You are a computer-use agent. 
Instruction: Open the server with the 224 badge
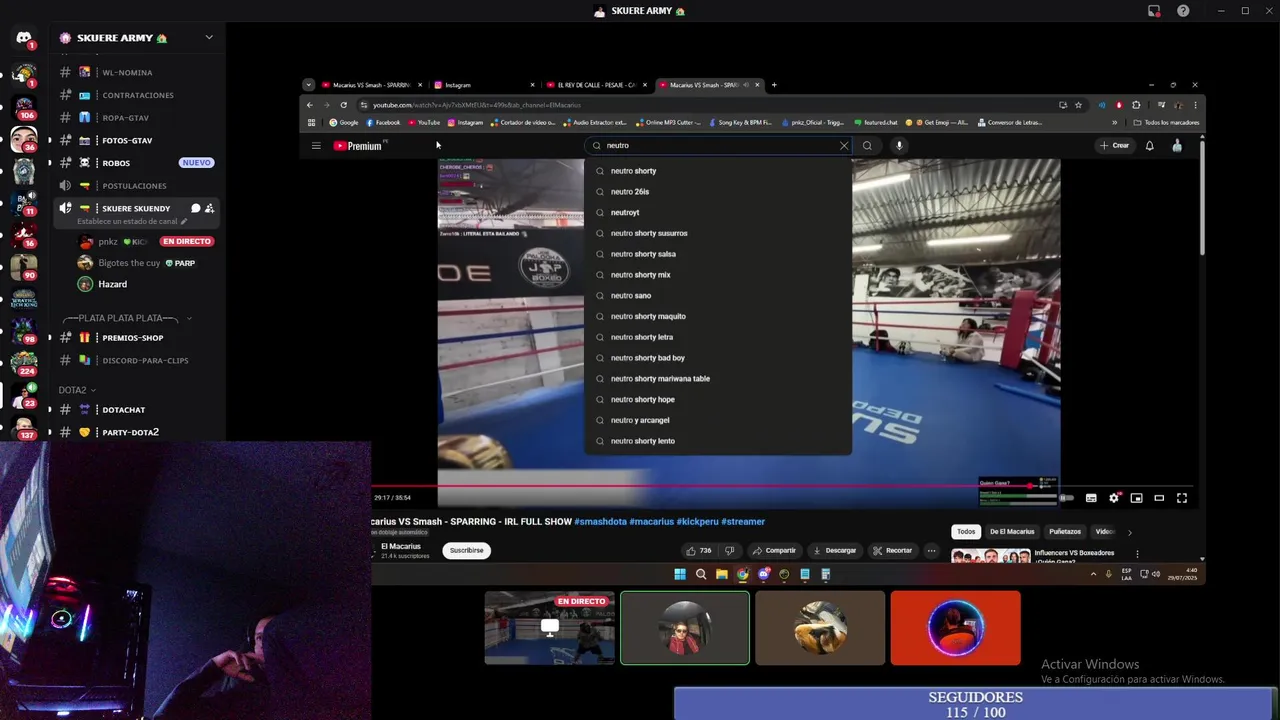(24, 361)
